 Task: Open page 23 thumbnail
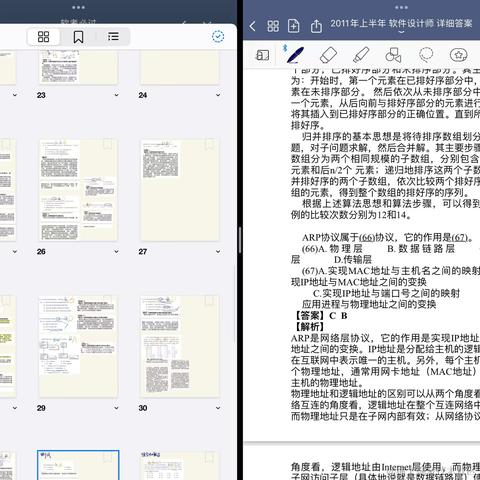coord(78,67)
